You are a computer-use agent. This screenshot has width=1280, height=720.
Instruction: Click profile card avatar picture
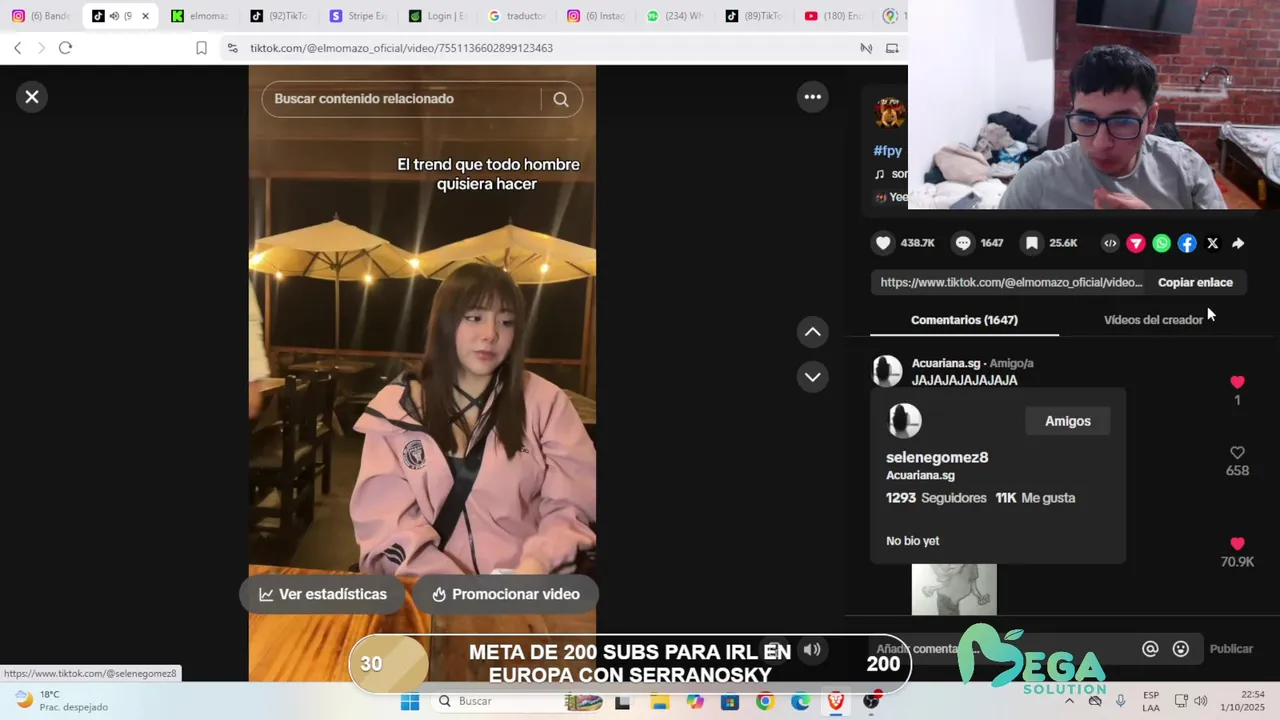coord(905,421)
